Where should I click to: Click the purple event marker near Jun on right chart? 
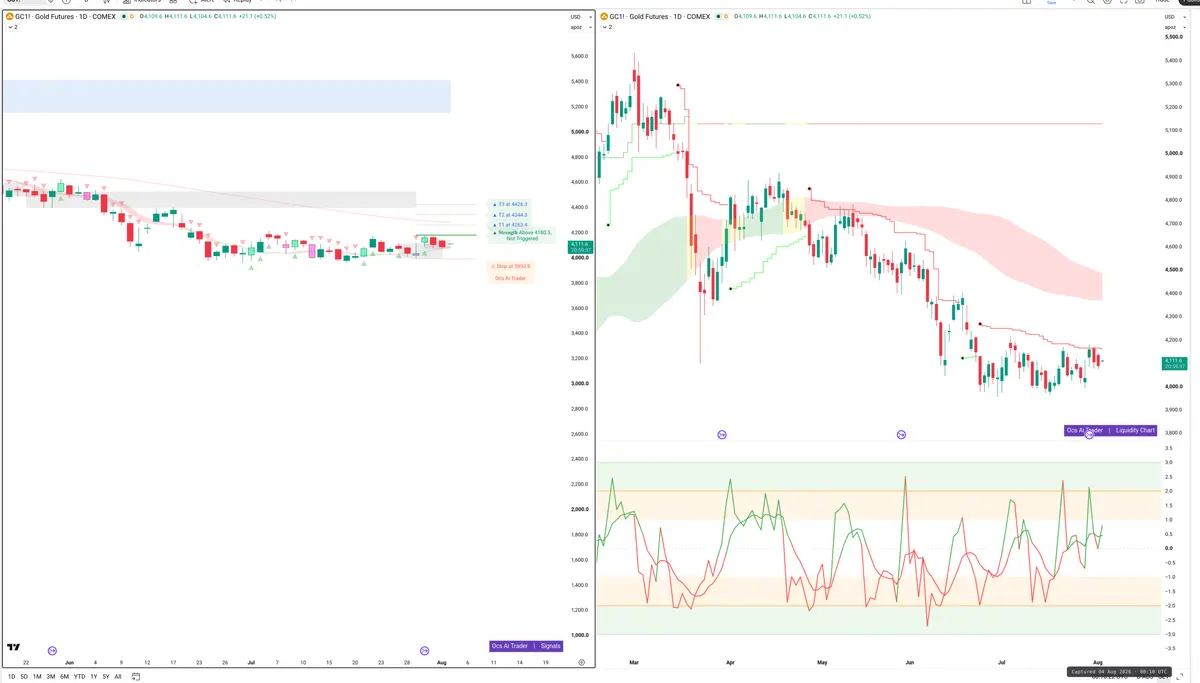[x=901, y=434]
